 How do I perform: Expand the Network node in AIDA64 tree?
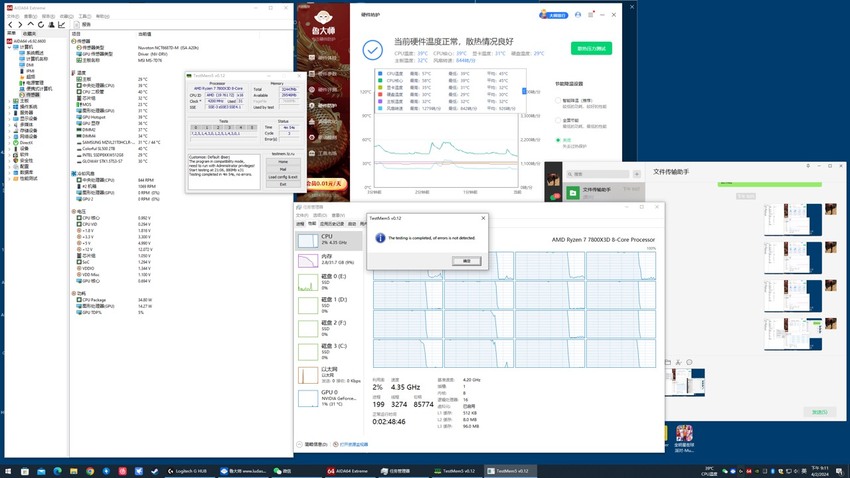9,137
